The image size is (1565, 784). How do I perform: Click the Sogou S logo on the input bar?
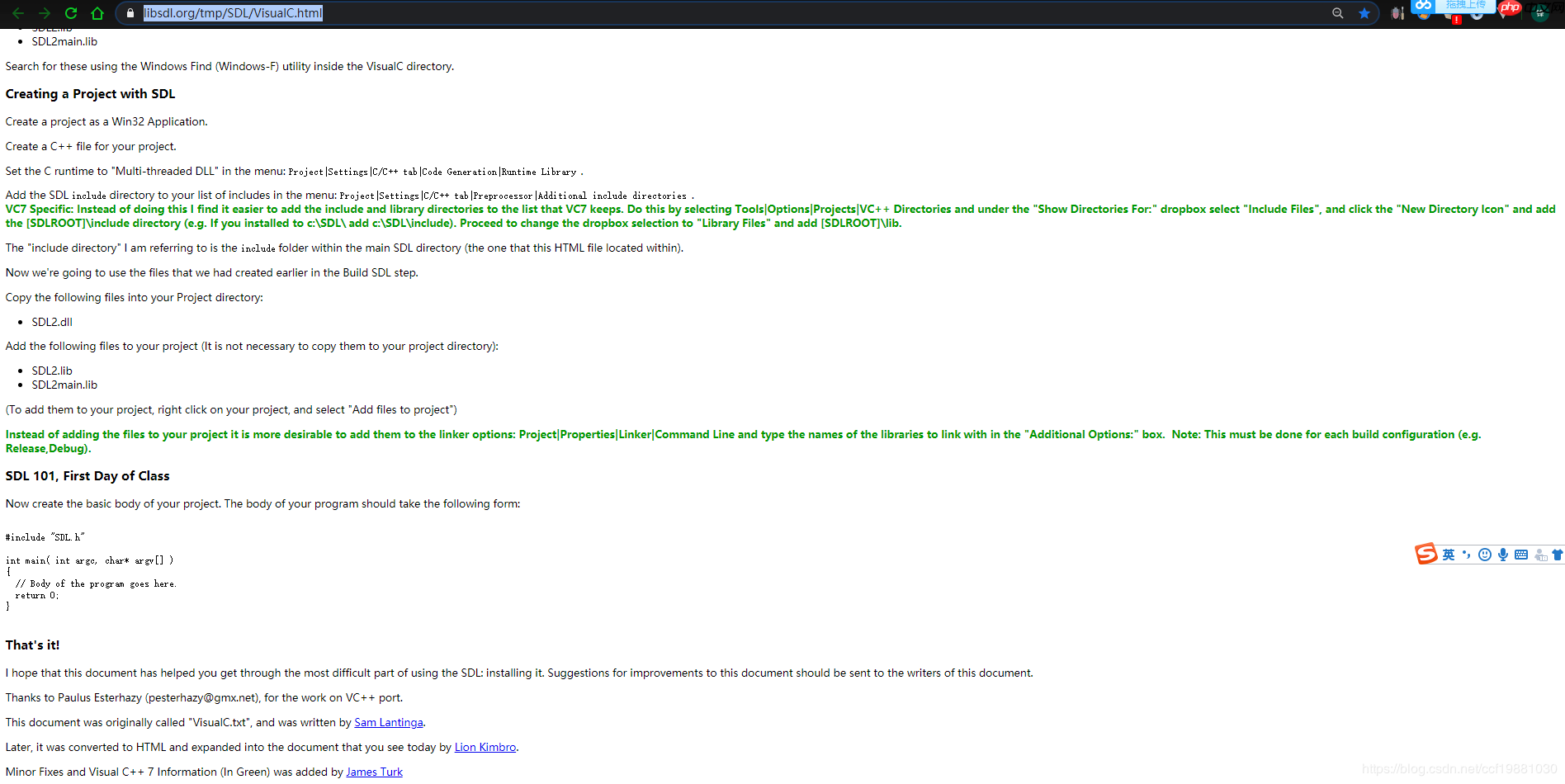[x=1426, y=555]
